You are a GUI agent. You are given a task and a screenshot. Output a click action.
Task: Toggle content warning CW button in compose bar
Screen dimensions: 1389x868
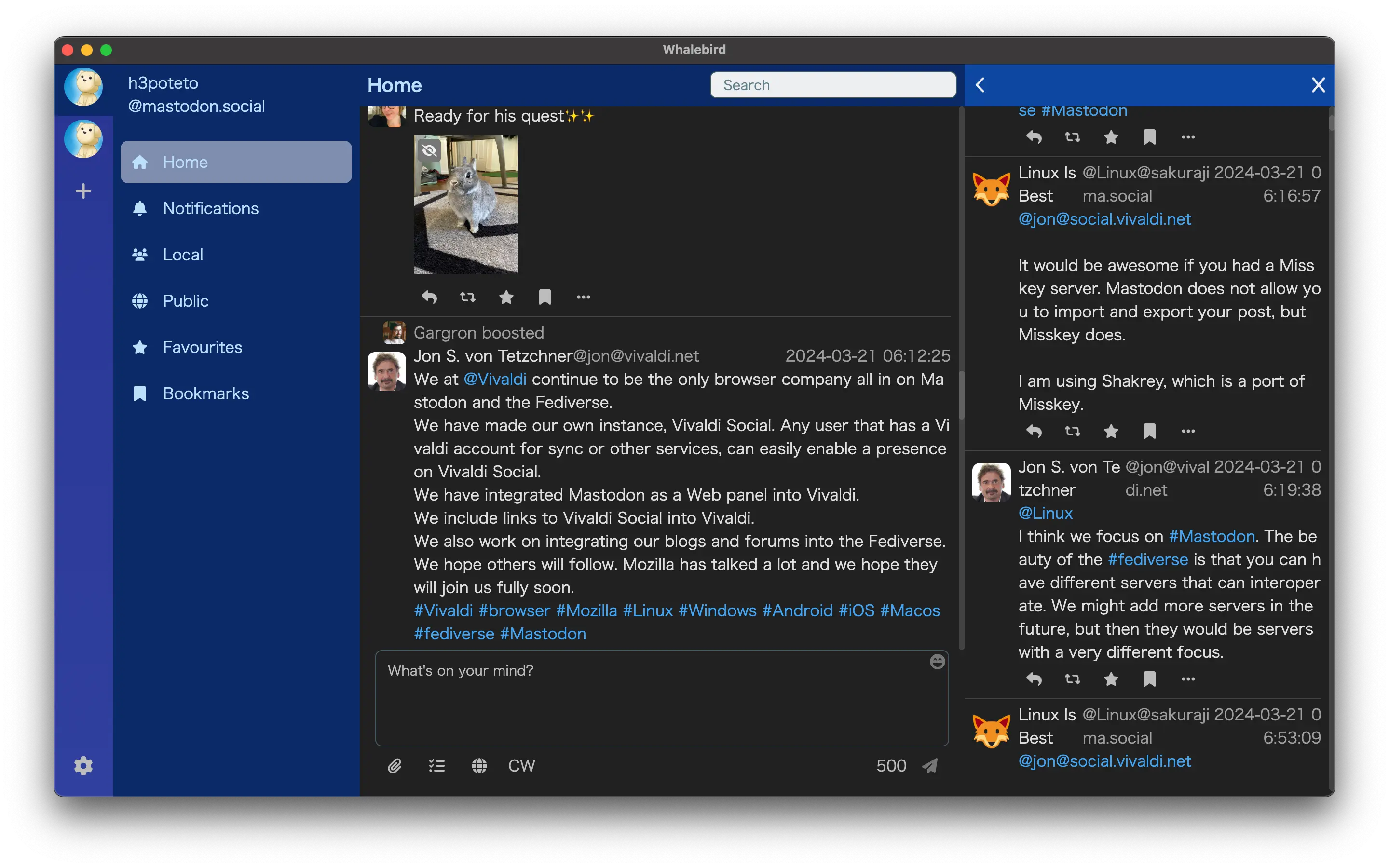click(521, 766)
